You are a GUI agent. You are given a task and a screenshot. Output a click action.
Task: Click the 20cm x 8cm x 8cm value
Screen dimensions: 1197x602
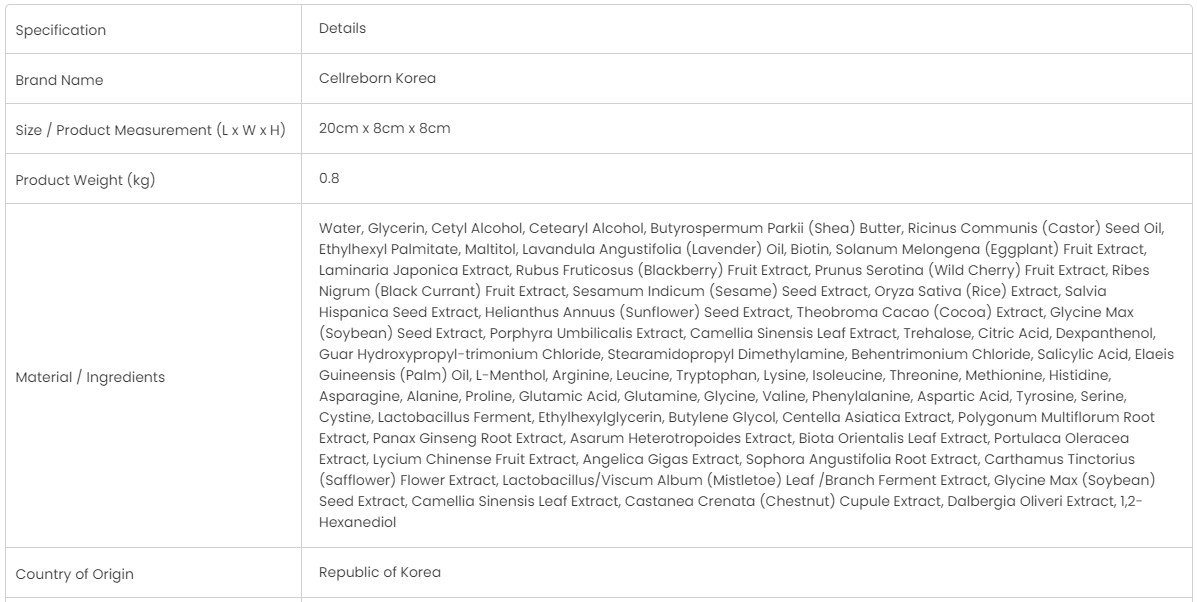384,128
